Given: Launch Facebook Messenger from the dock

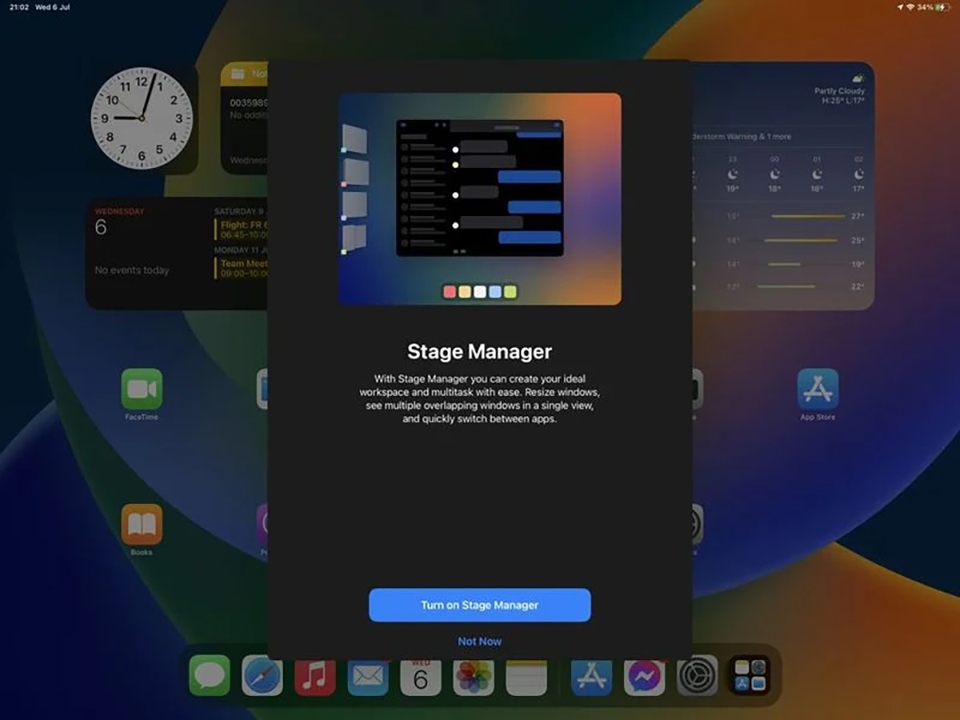Looking at the screenshot, I should (645, 676).
